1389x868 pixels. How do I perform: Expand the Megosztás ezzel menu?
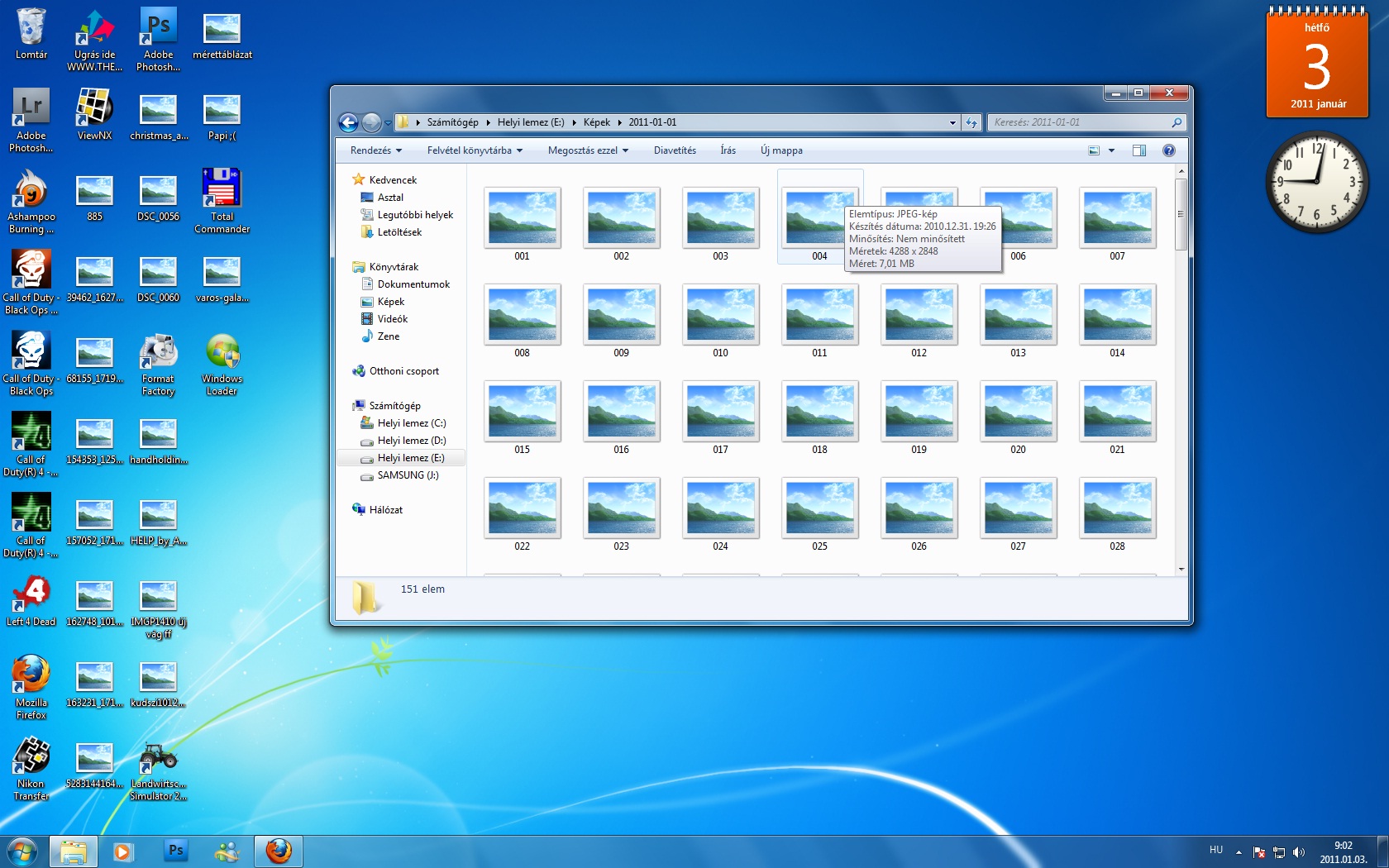[588, 150]
